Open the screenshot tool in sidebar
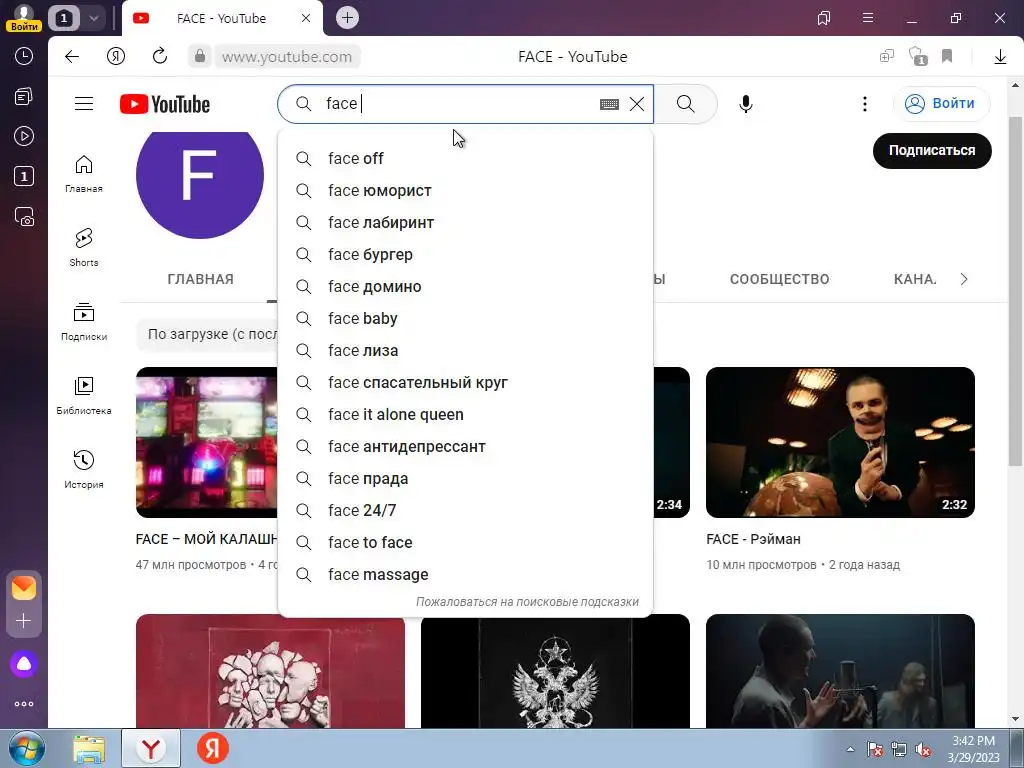 24,216
